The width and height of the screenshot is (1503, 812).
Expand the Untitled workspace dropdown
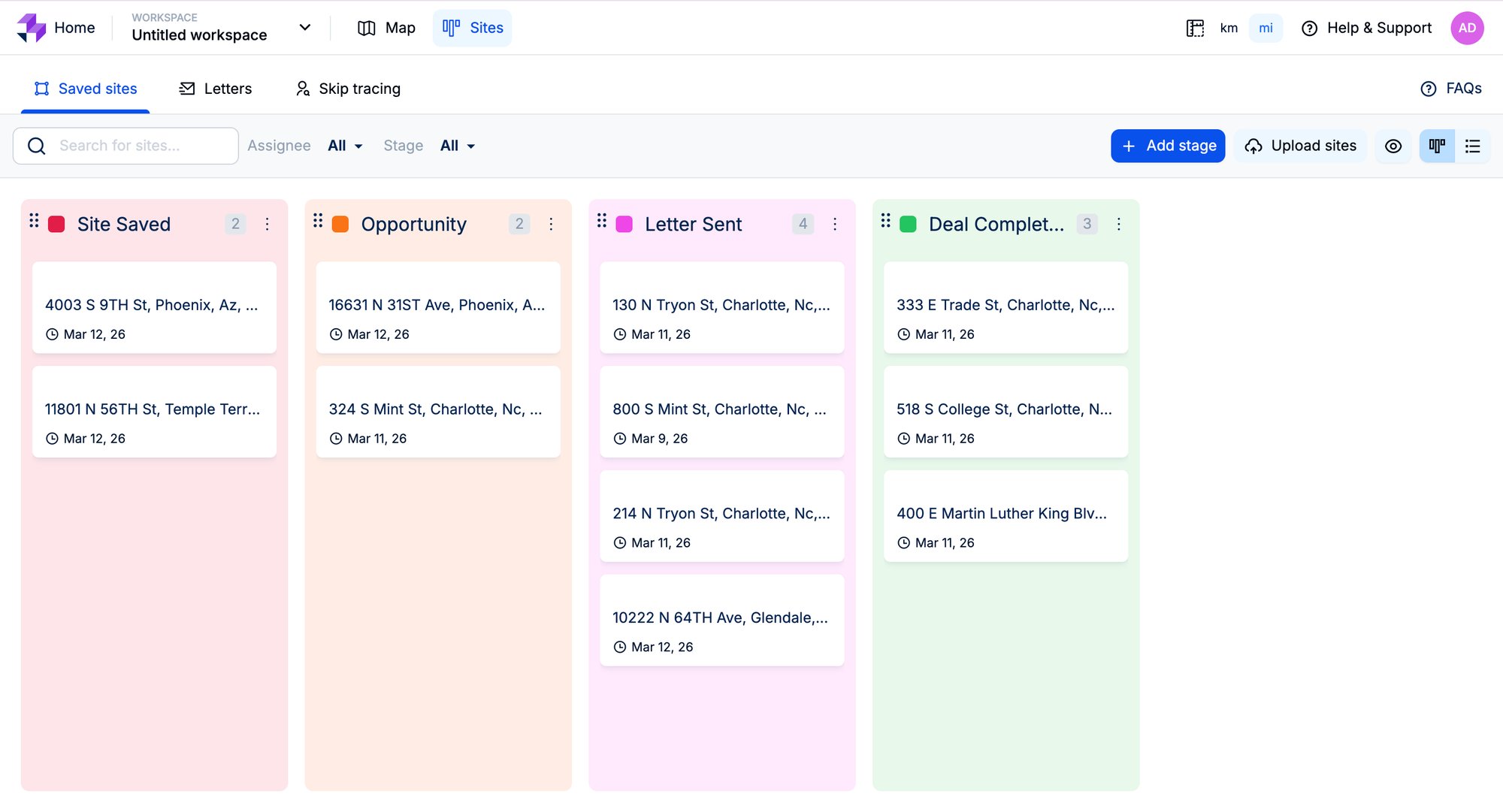pyautogui.click(x=304, y=28)
